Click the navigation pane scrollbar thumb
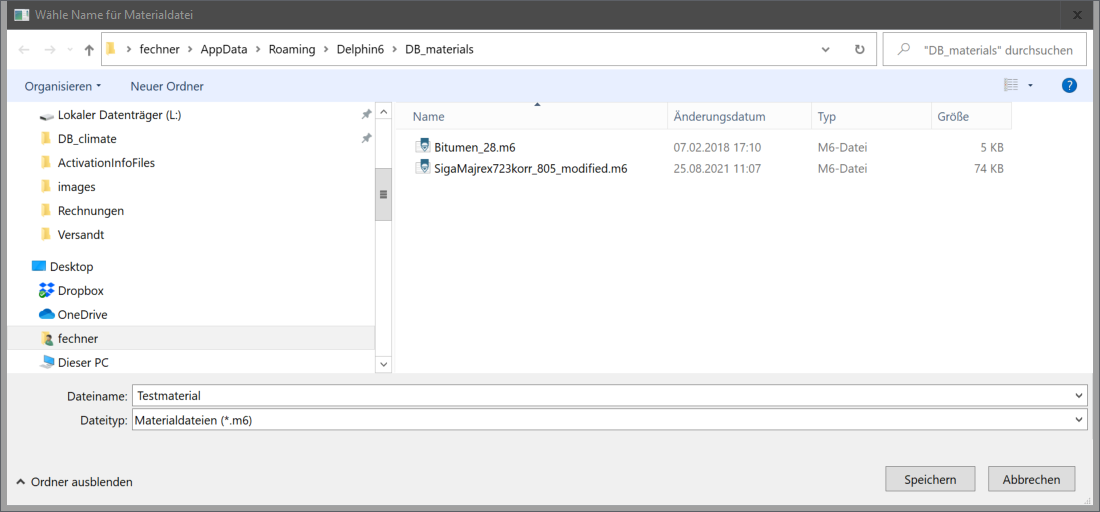This screenshot has height=512, width=1100. 383,194
